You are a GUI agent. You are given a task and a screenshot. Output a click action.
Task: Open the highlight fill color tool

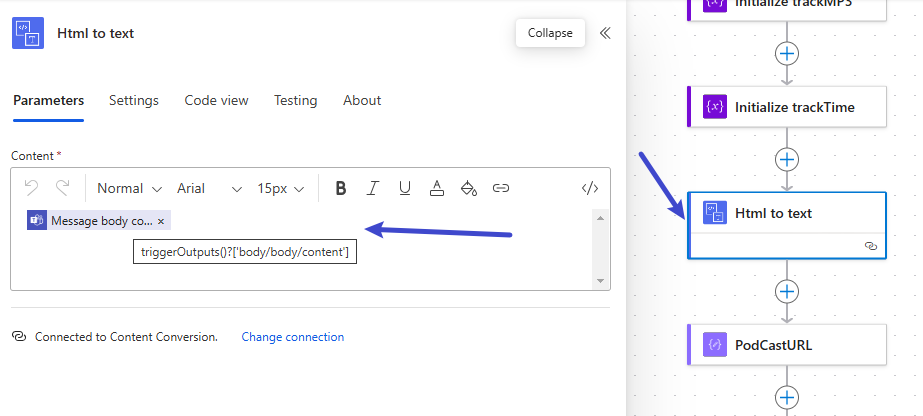click(x=469, y=188)
